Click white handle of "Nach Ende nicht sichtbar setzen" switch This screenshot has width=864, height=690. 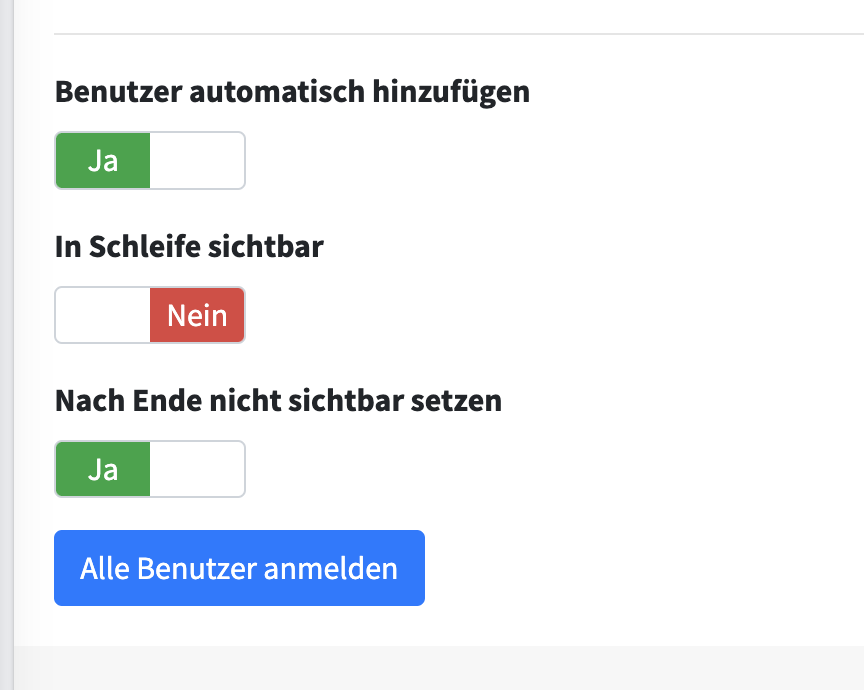point(197,469)
